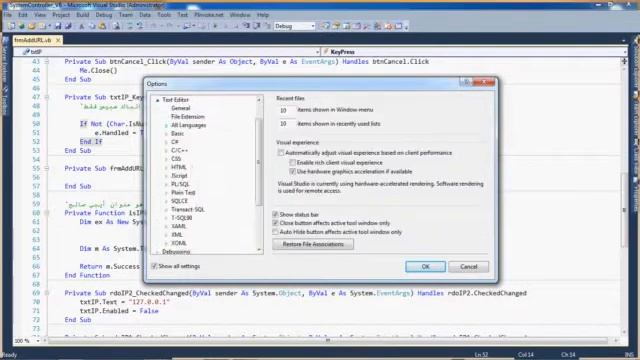The image size is (640, 360).
Task: Select C/C++ in options tree
Action: [180, 151]
